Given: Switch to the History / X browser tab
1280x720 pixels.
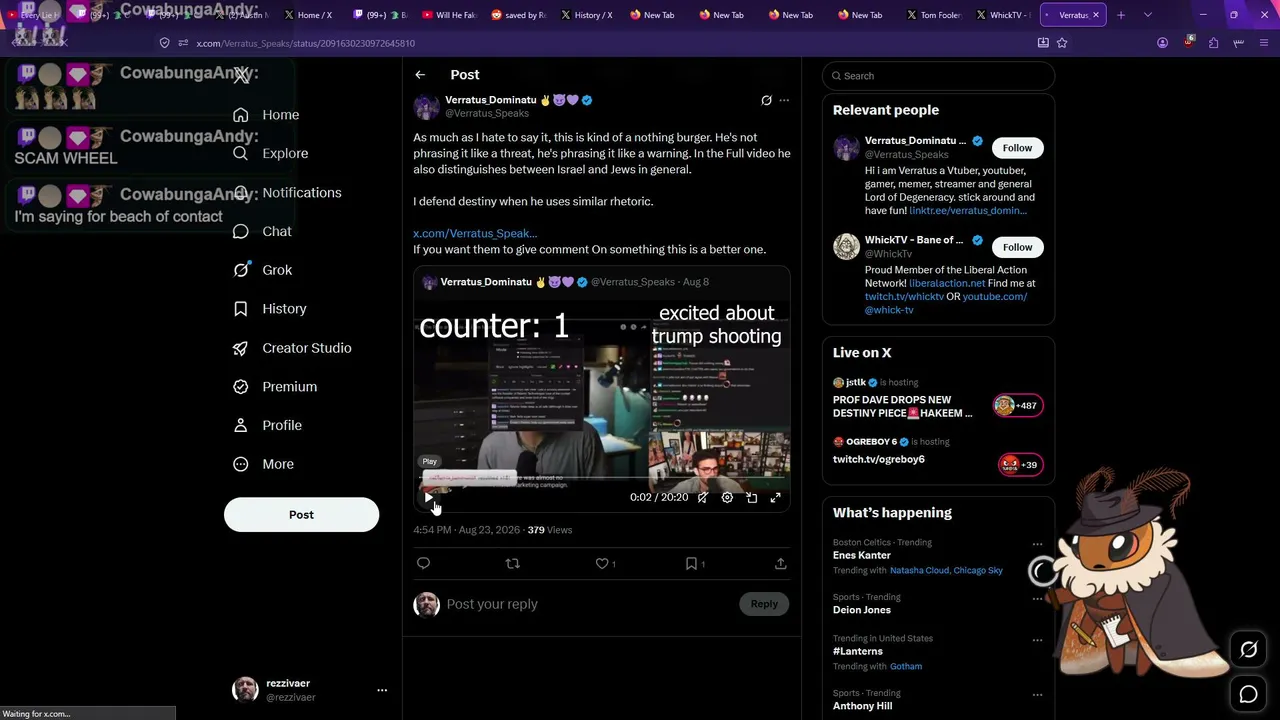Looking at the screenshot, I should (x=587, y=15).
